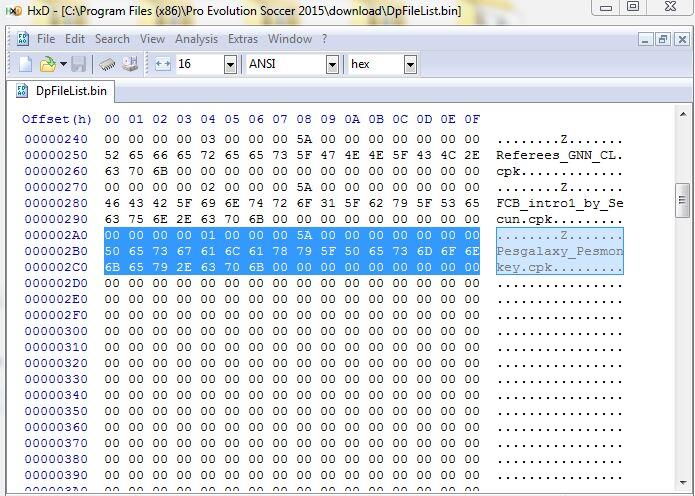Open the Window menu
The image size is (695, 496).
coord(289,39)
